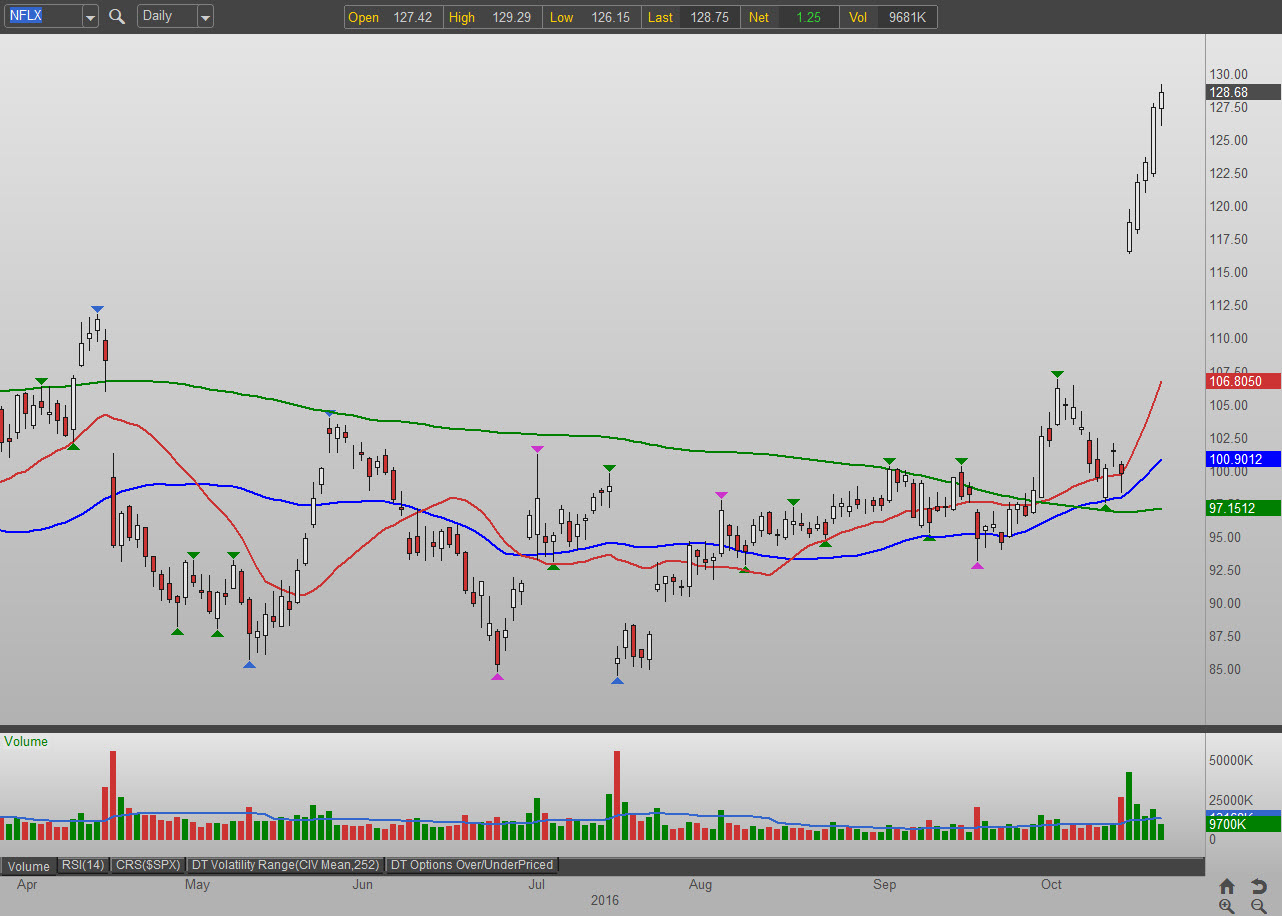Screen dimensions: 1282x916
Task: Open DT Options Over/UnderPriced tab
Action: coord(471,865)
